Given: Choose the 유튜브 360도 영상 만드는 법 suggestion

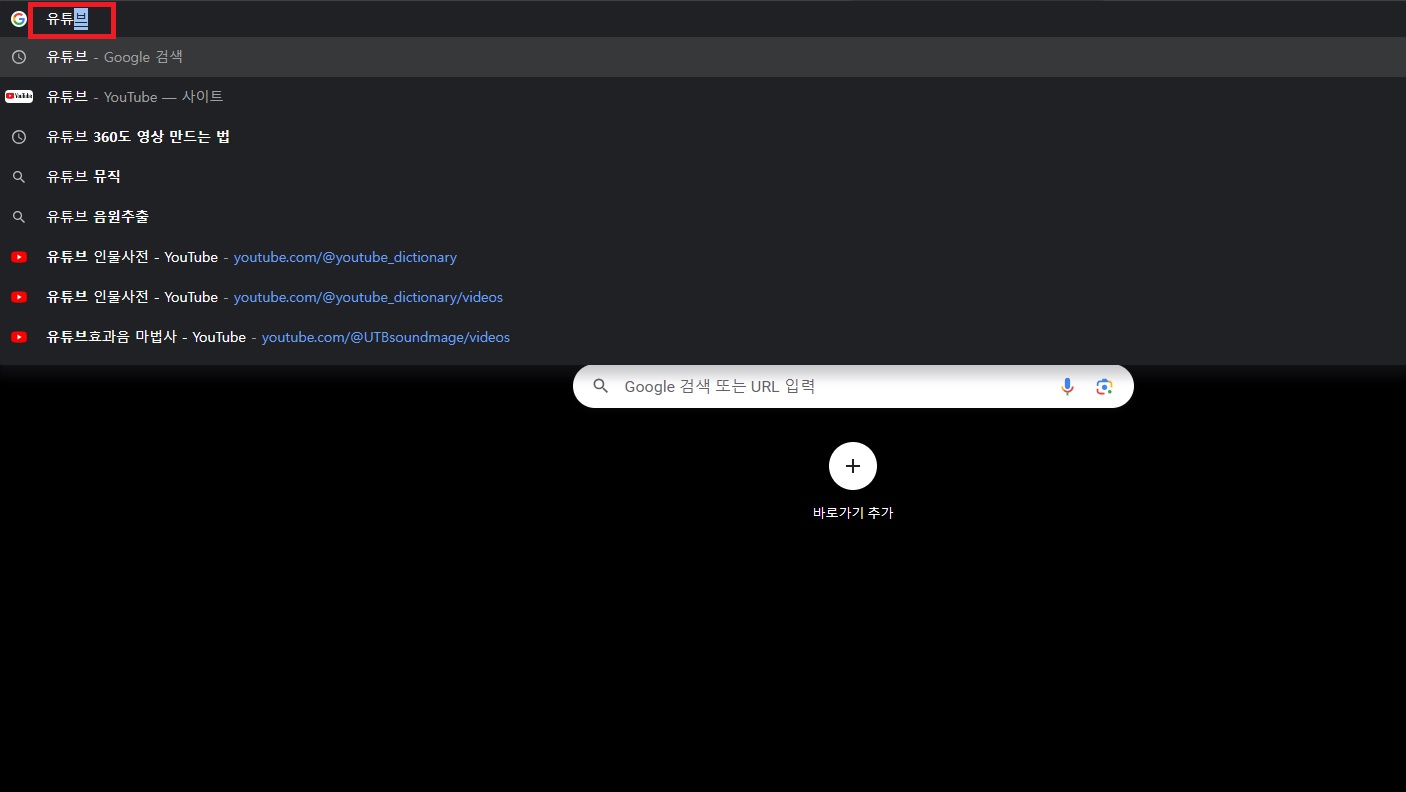Looking at the screenshot, I should 703,137.
